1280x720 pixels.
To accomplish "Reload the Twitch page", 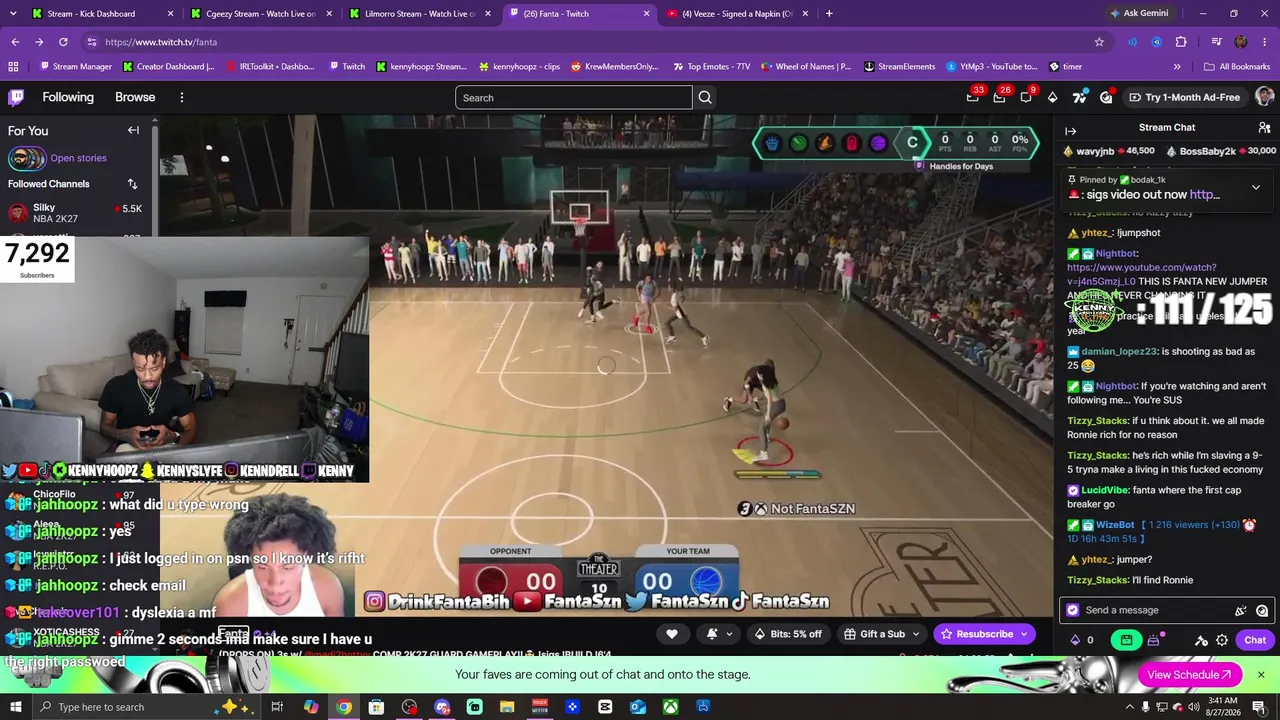I will coord(63,42).
